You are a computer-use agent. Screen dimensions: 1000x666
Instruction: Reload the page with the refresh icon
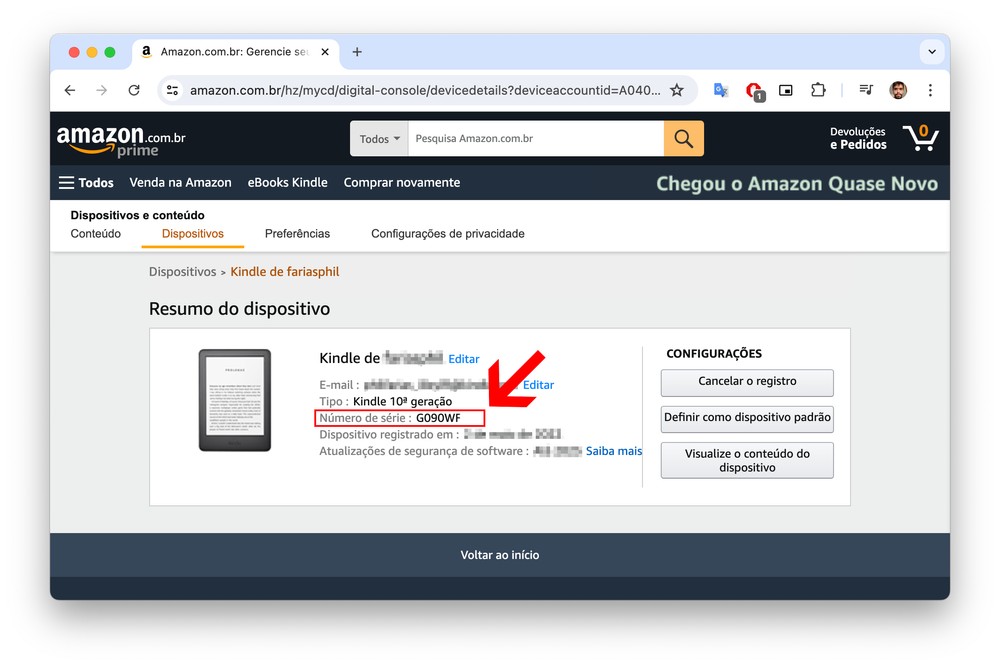[x=134, y=91]
